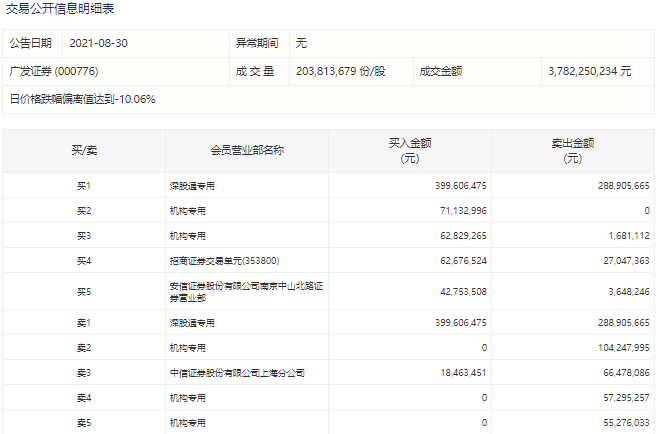Screen dimensions: 658x434
Task: Click the 买/卖 column header
Action: [84, 150]
